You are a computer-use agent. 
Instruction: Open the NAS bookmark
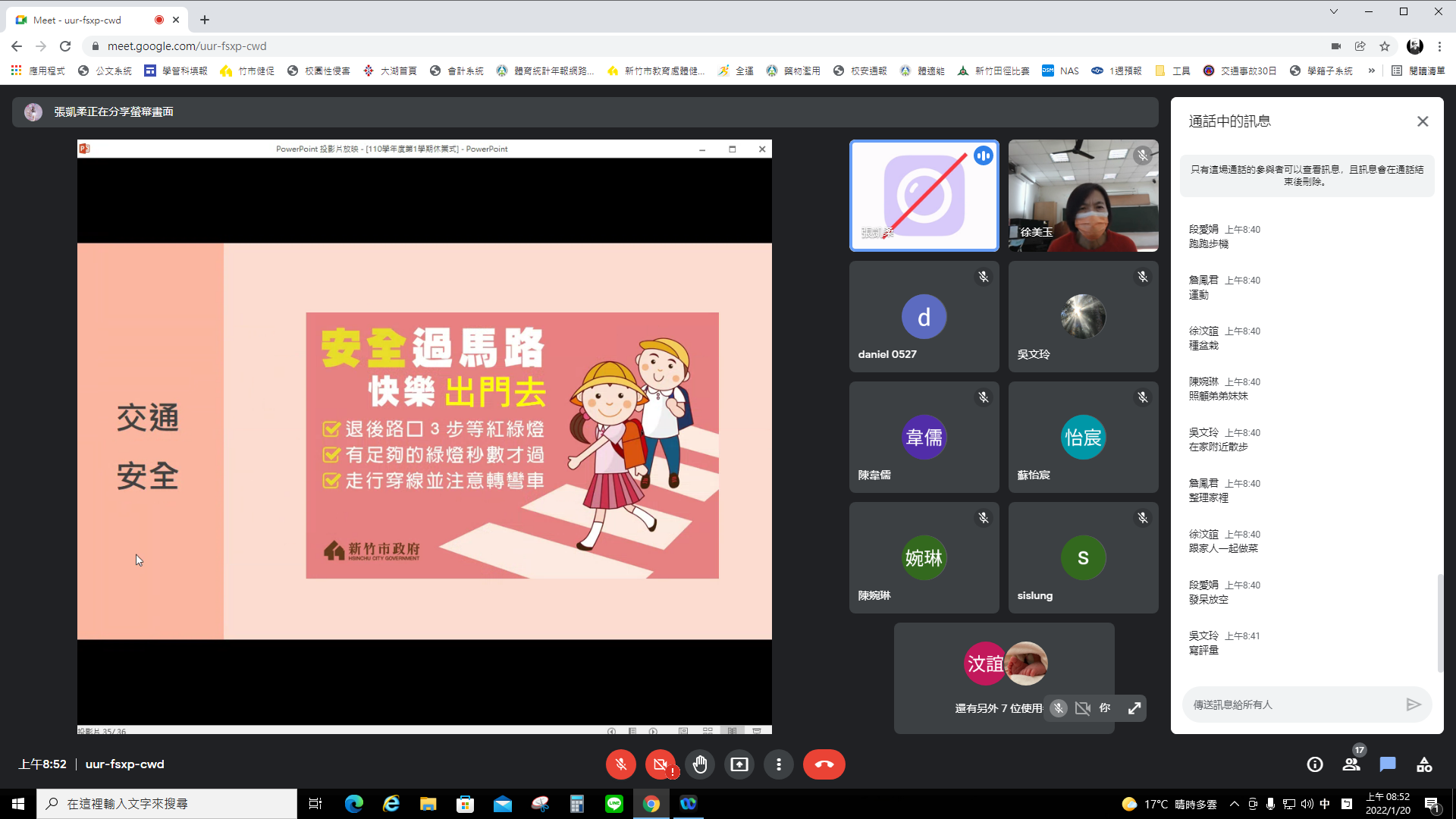[1060, 71]
